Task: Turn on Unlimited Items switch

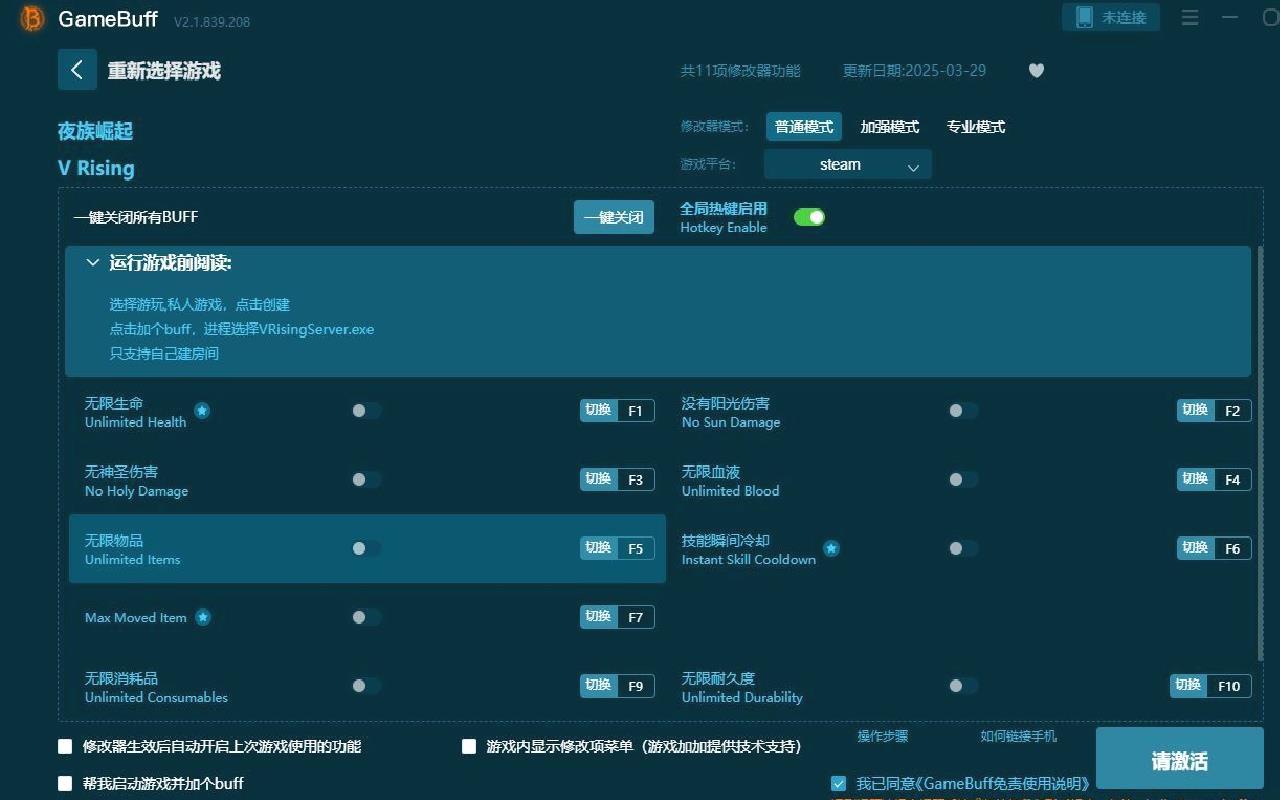Action: 366,548
